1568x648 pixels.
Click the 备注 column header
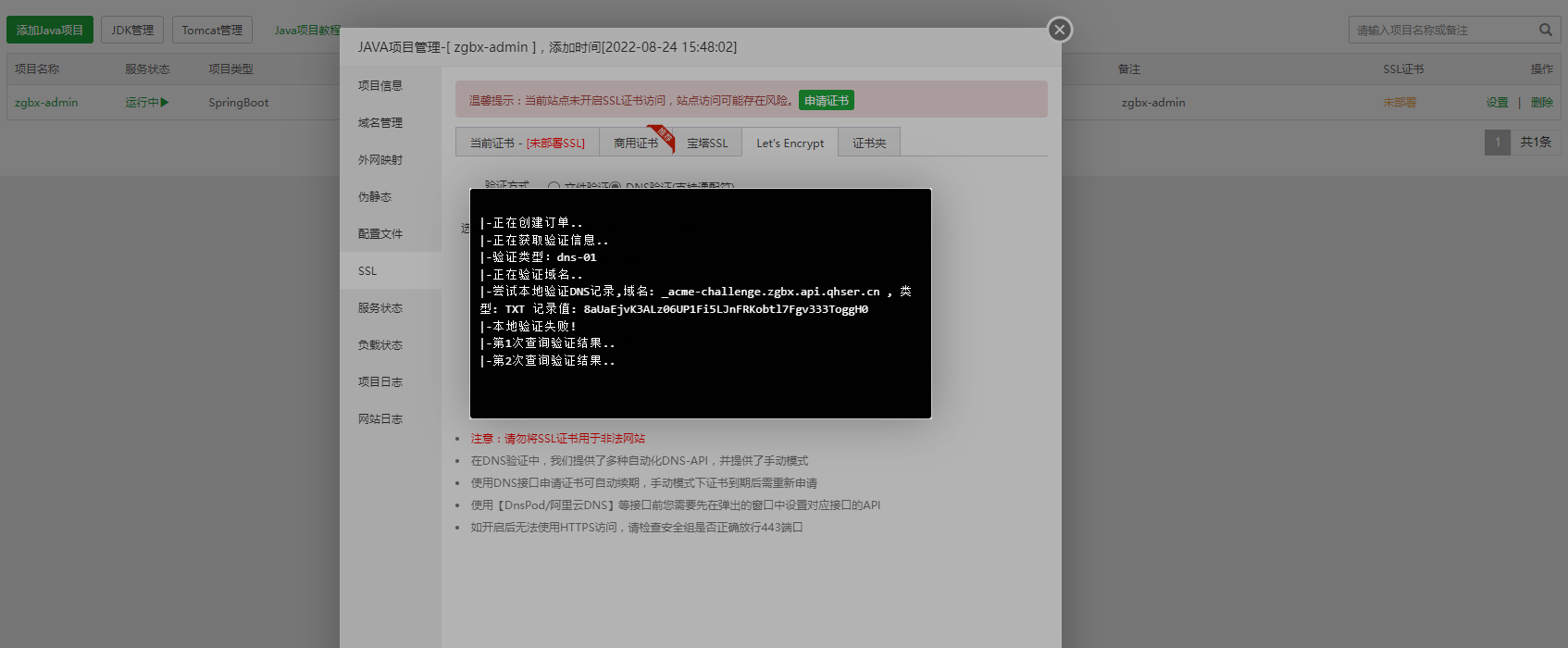pyautogui.click(x=1129, y=69)
